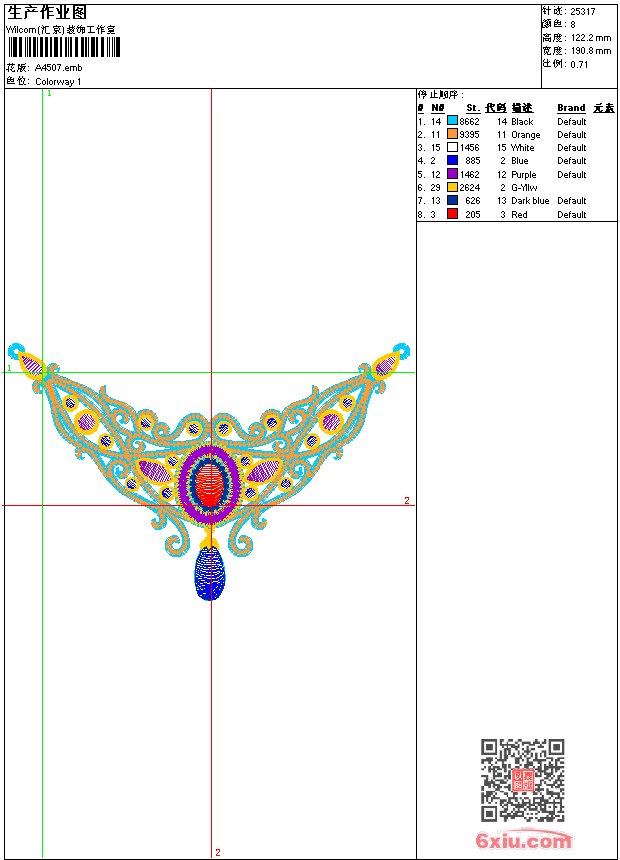Click the Orange description in row 2
This screenshot has width=620, height=860.
click(526, 135)
